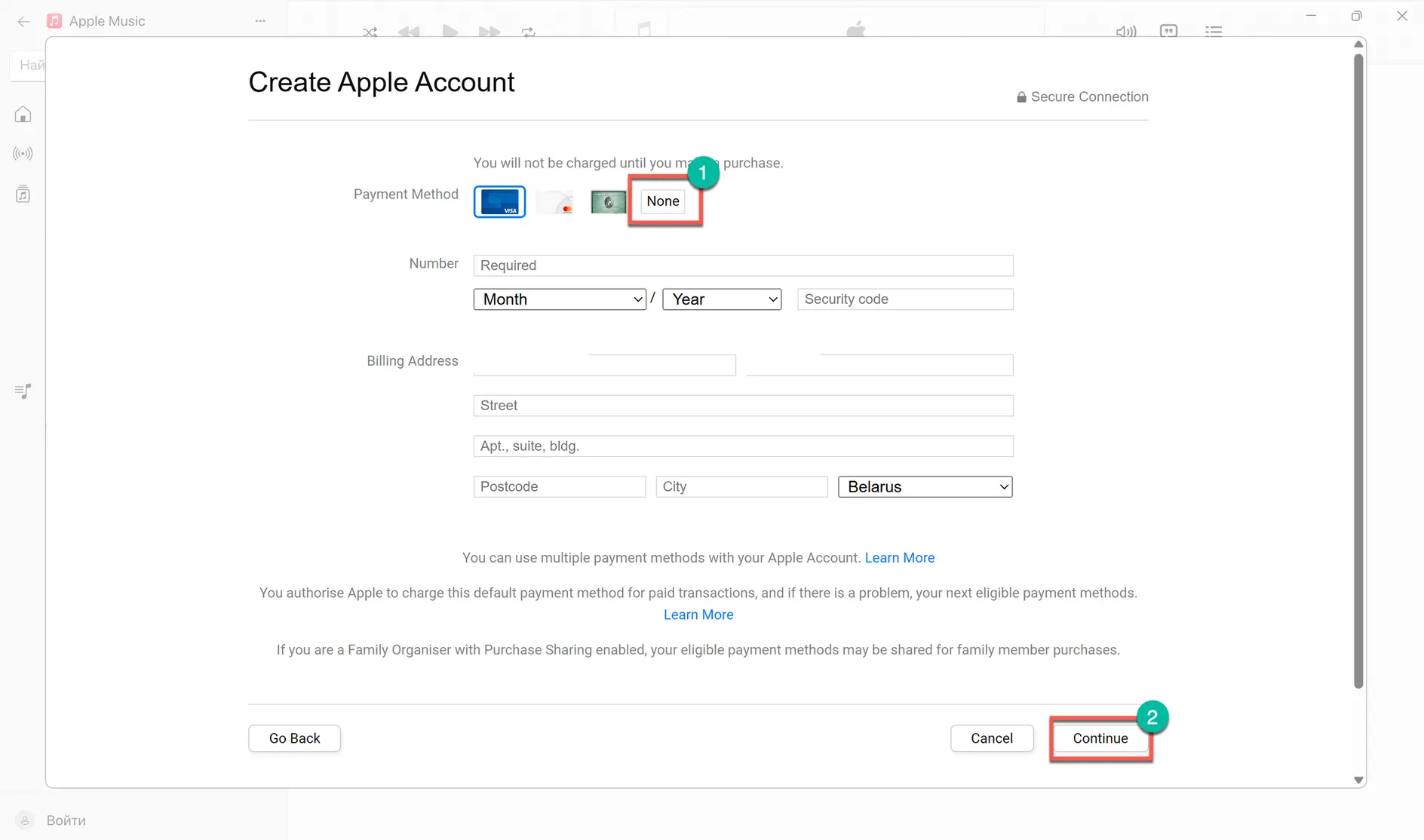Viewport: 1424px width, 840px height.
Task: Click the Continue button
Action: pyautogui.click(x=1100, y=738)
